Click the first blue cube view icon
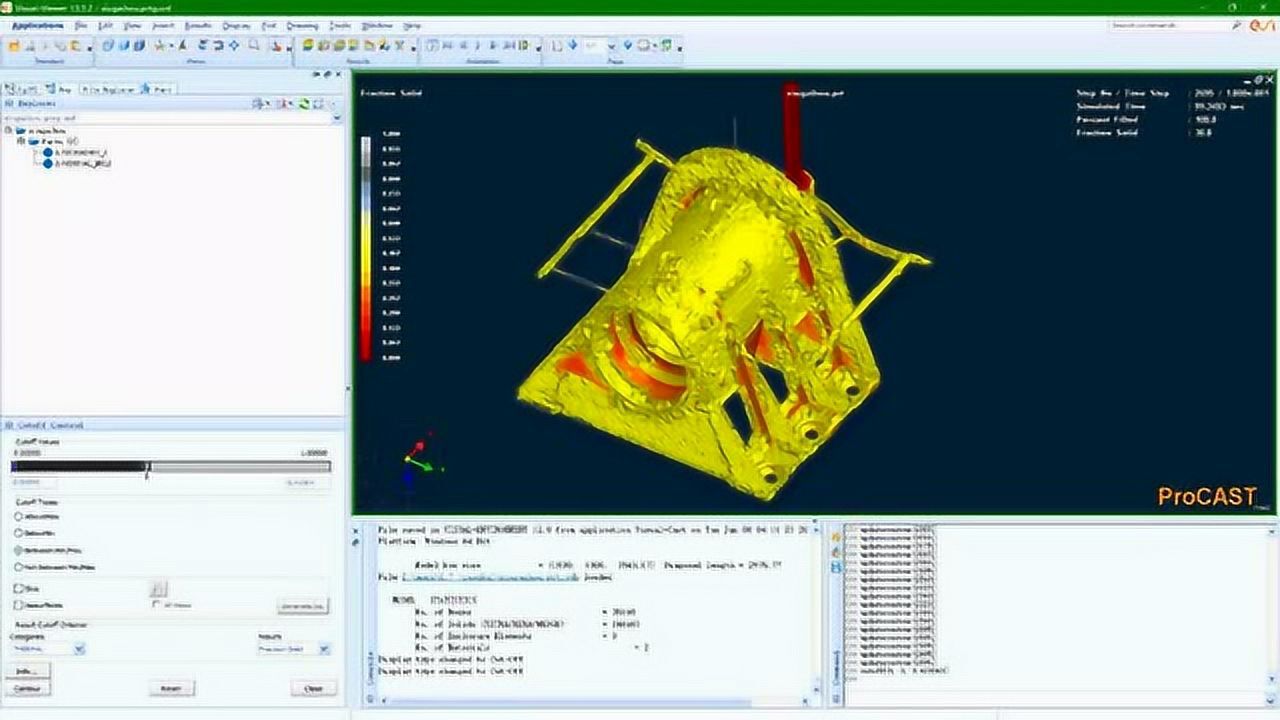Image resolution: width=1280 pixels, height=720 pixels. [108, 45]
